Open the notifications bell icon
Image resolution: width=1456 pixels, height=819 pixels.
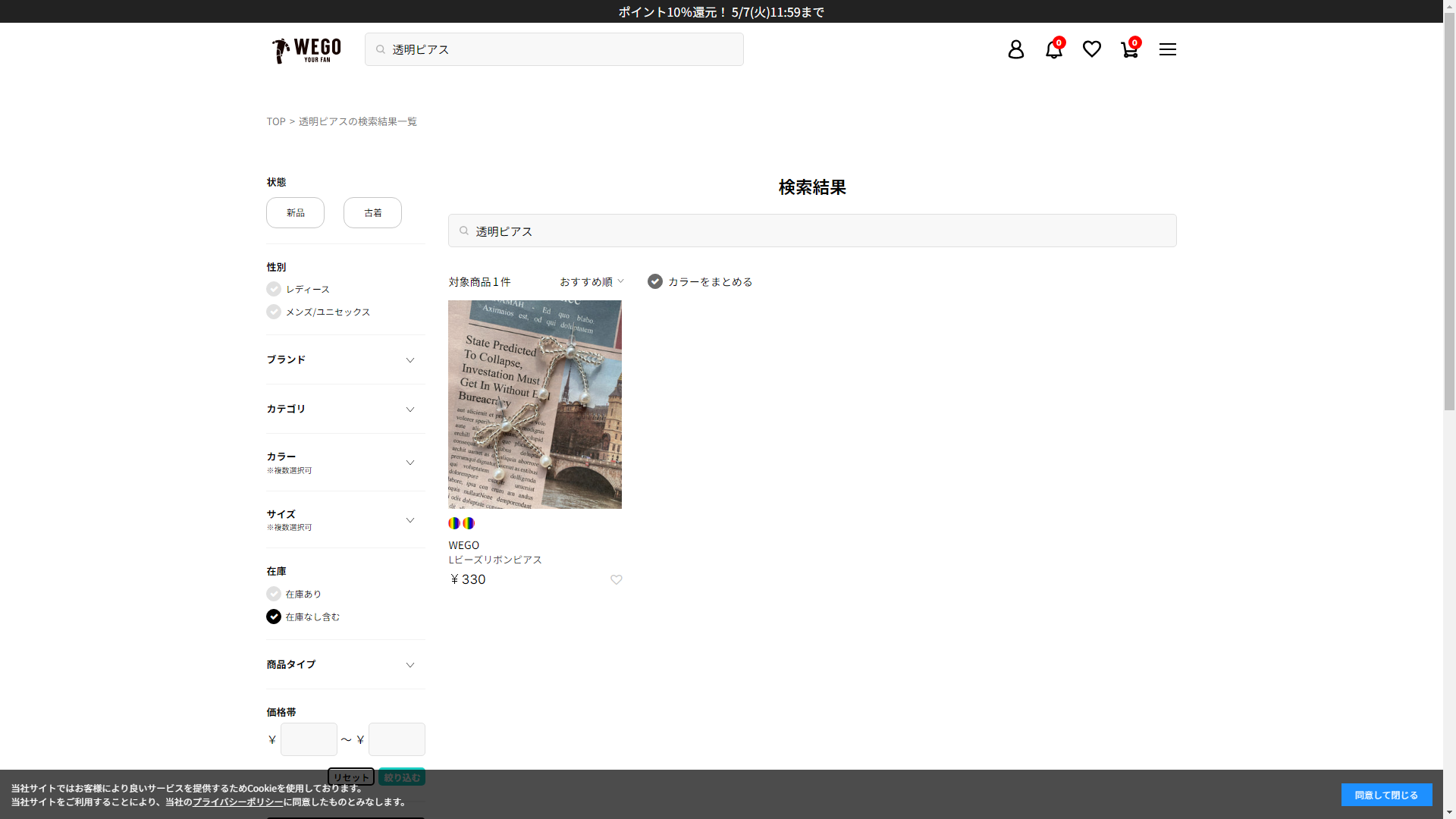click(1053, 49)
